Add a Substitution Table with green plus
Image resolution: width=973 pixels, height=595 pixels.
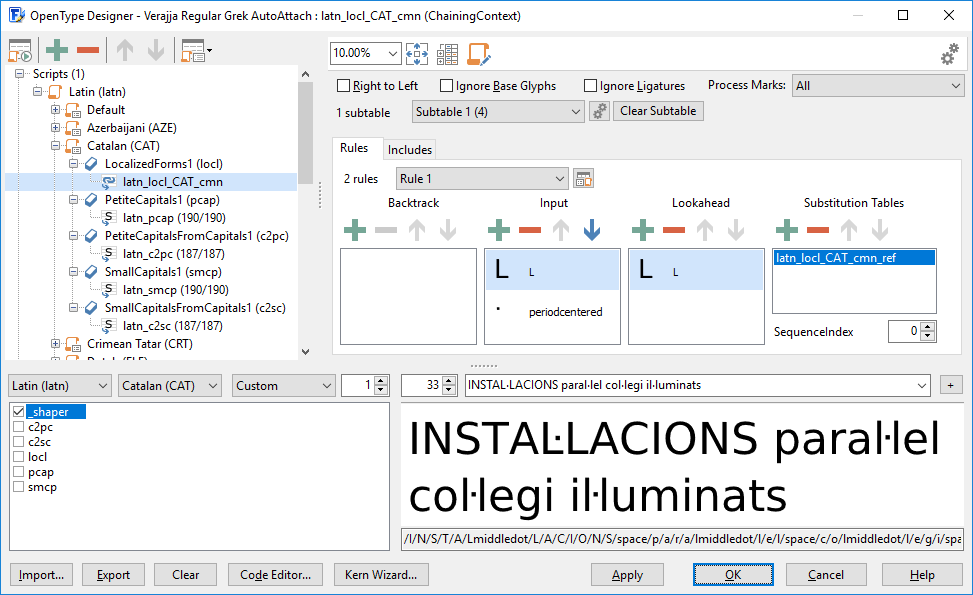(787, 230)
